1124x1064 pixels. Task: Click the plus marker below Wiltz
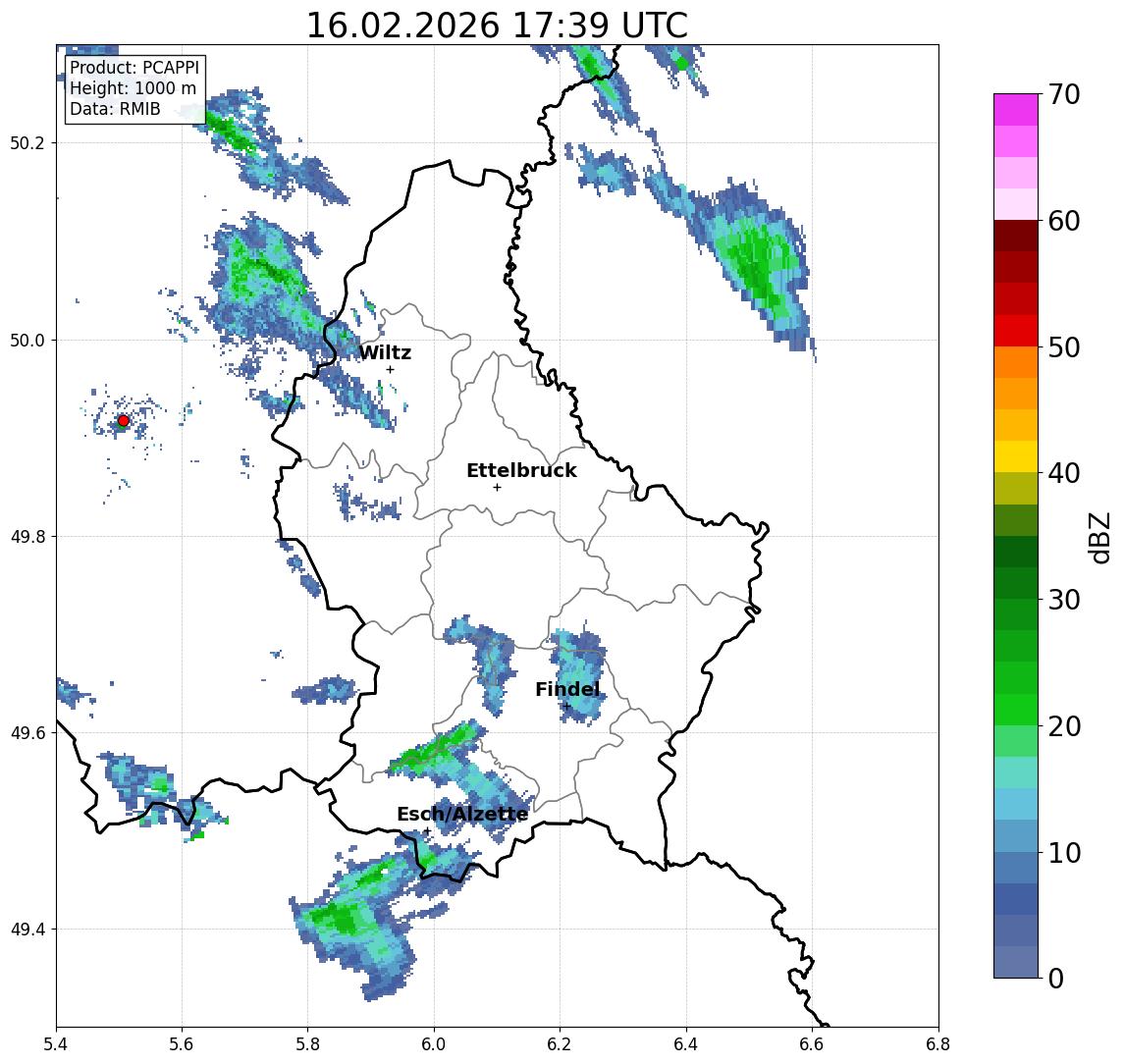click(x=390, y=369)
